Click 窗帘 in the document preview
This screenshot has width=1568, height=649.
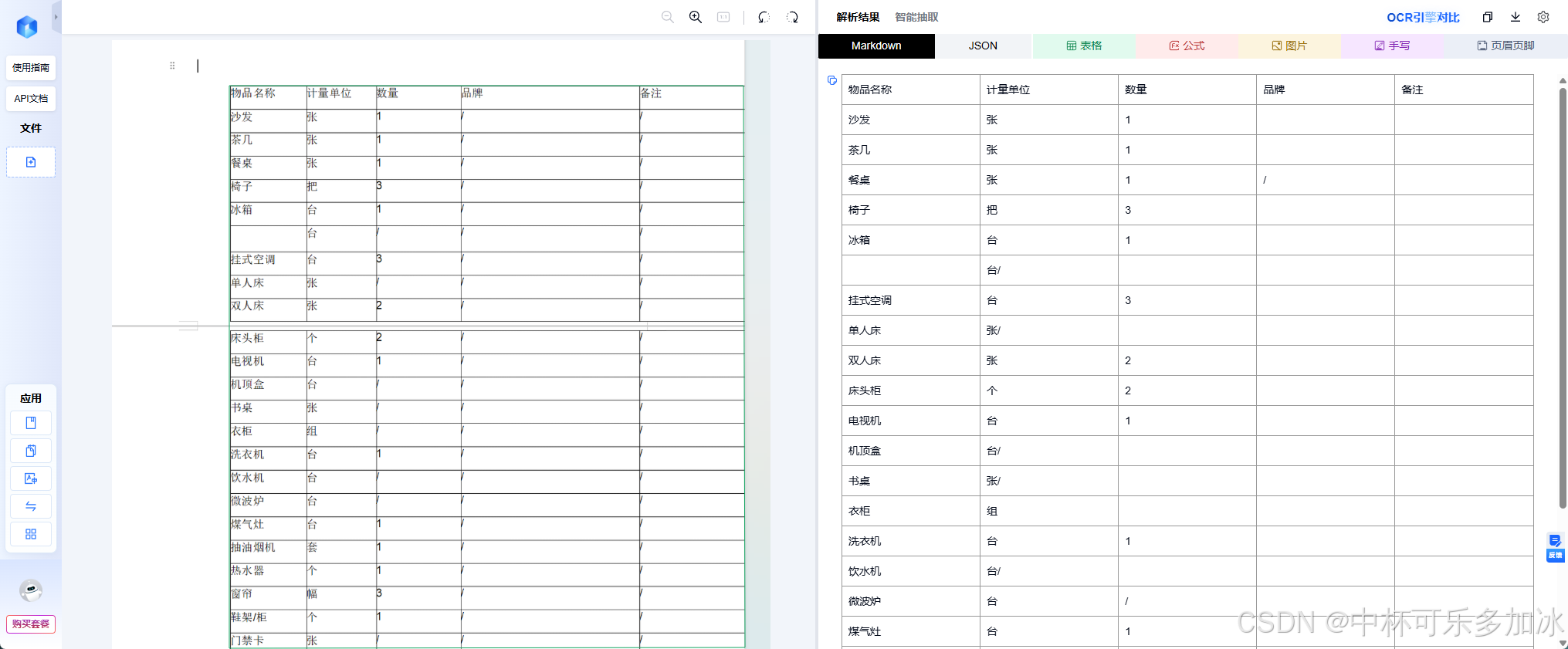242,593
